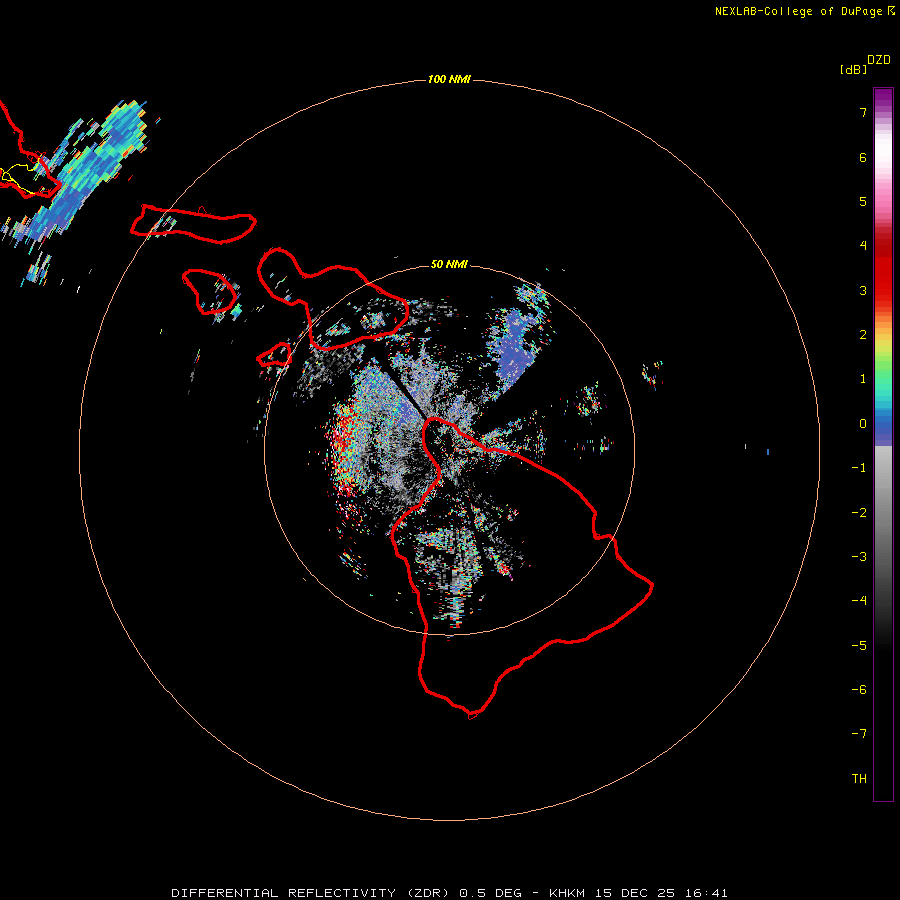Click the DZD legend title
This screenshot has width=900, height=900.
pyautogui.click(x=879, y=60)
